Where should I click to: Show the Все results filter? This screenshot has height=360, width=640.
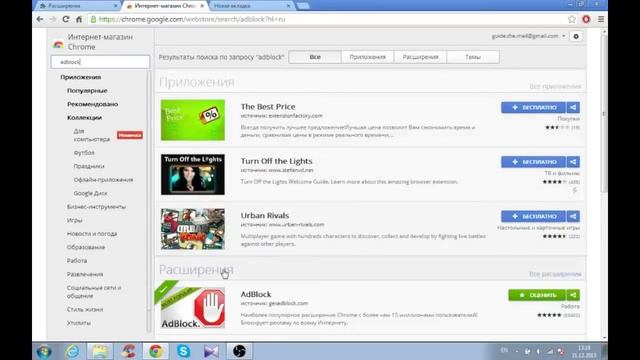(315, 57)
